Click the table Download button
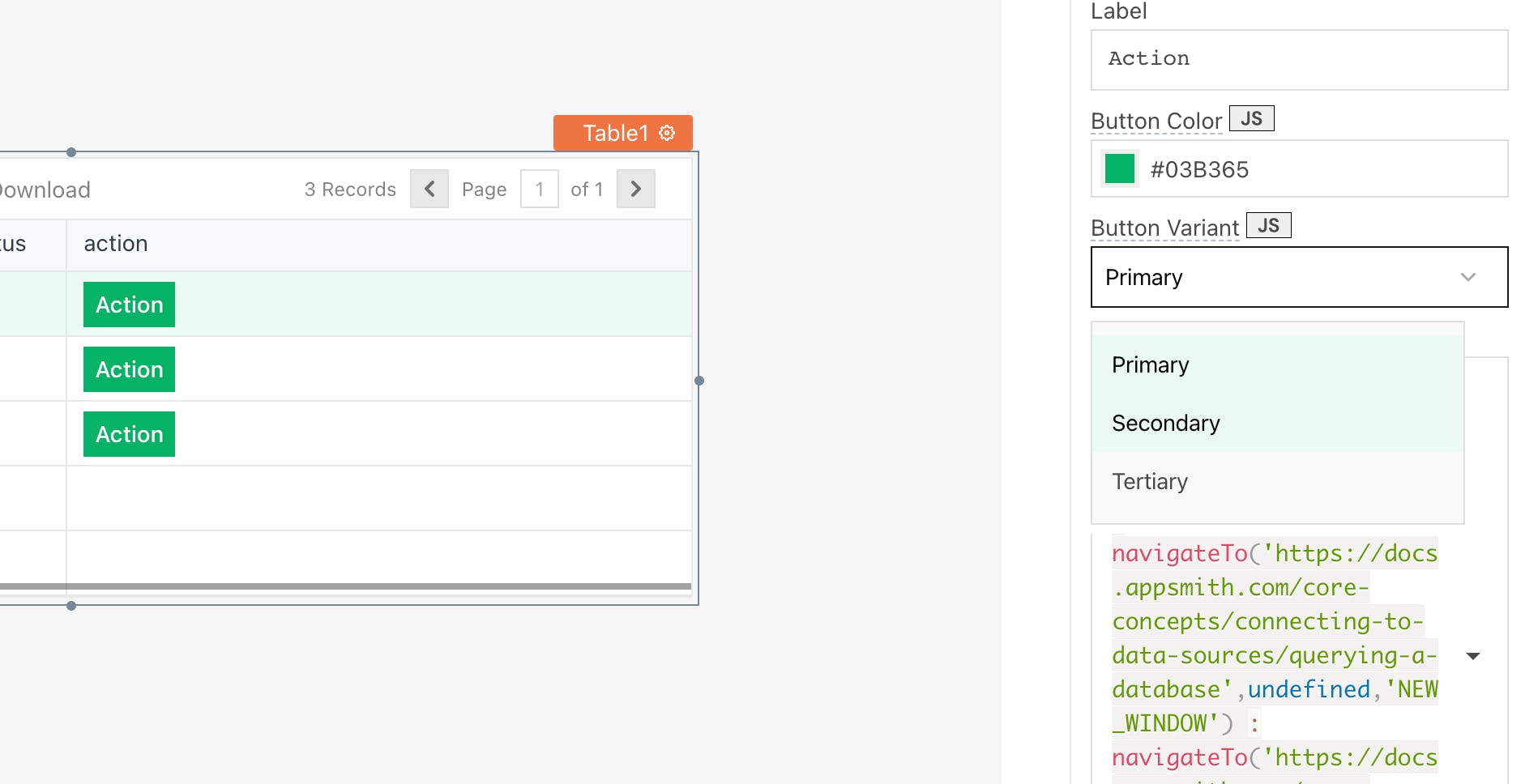Image resolution: width=1538 pixels, height=784 pixels. pyautogui.click(x=45, y=190)
